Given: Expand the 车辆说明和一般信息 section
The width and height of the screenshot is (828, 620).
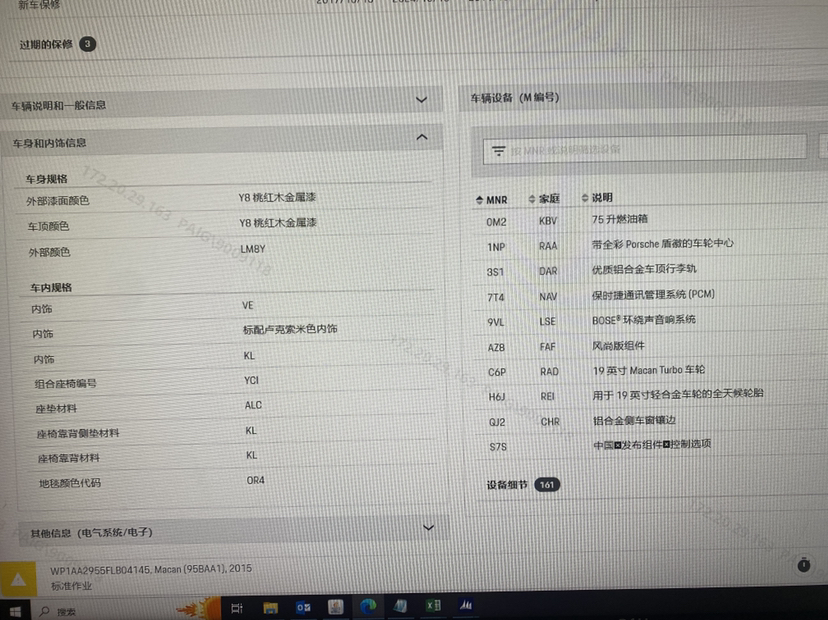Looking at the screenshot, I should (421, 99).
